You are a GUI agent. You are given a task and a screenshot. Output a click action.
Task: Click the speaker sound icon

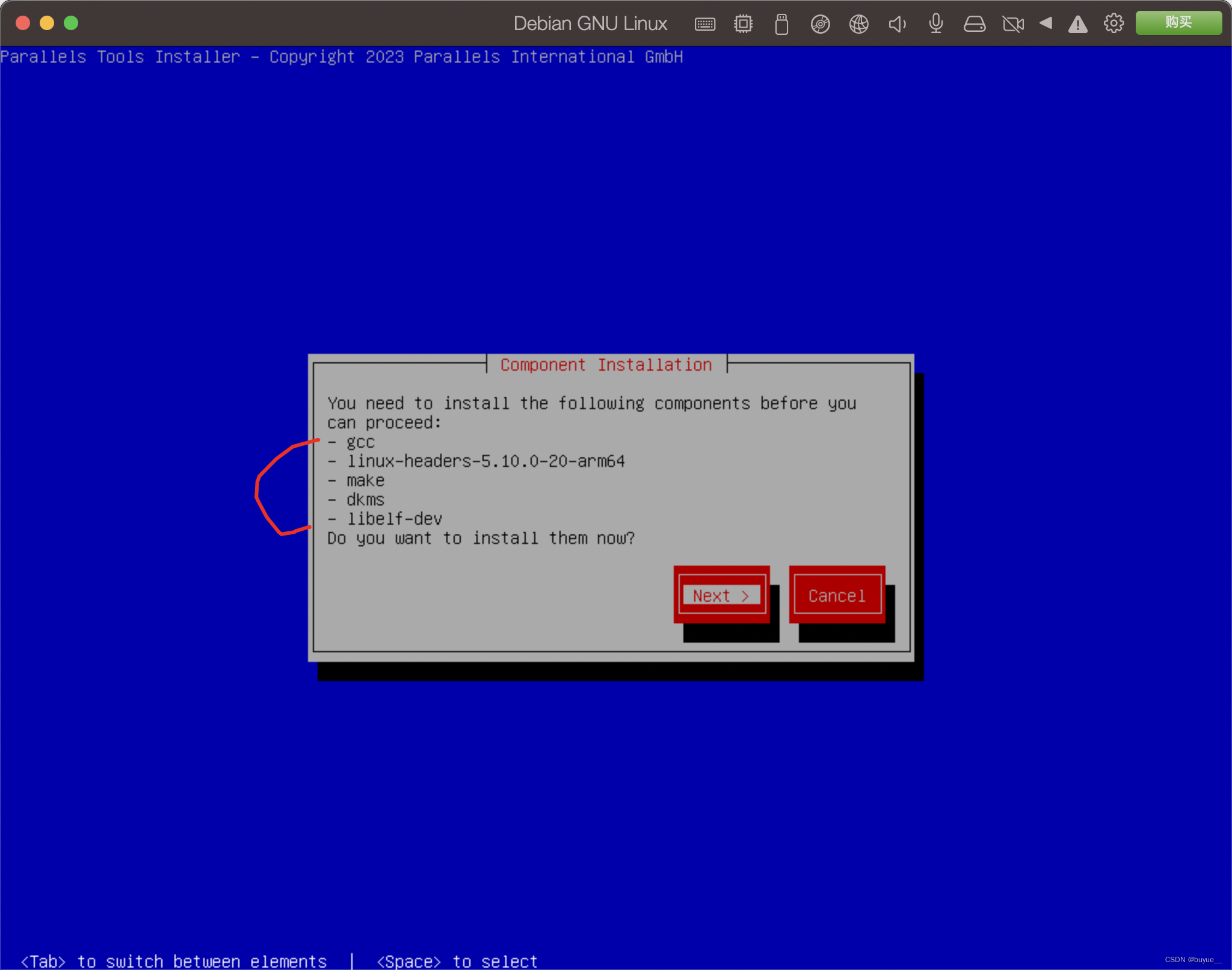[897, 24]
